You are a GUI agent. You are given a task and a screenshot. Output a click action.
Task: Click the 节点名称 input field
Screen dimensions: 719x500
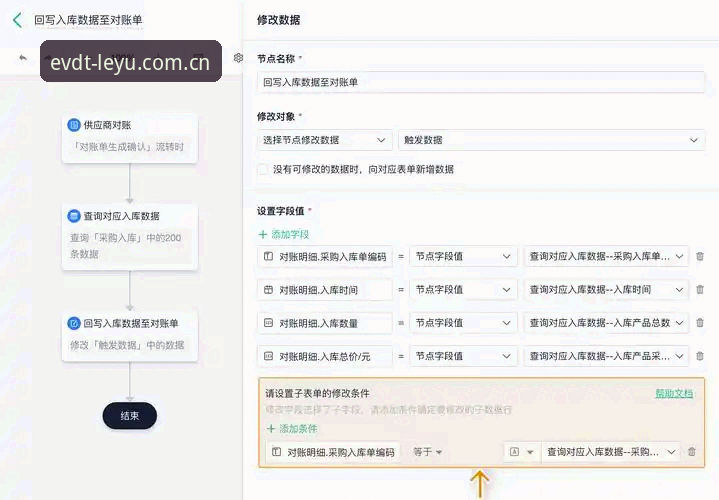(481, 82)
